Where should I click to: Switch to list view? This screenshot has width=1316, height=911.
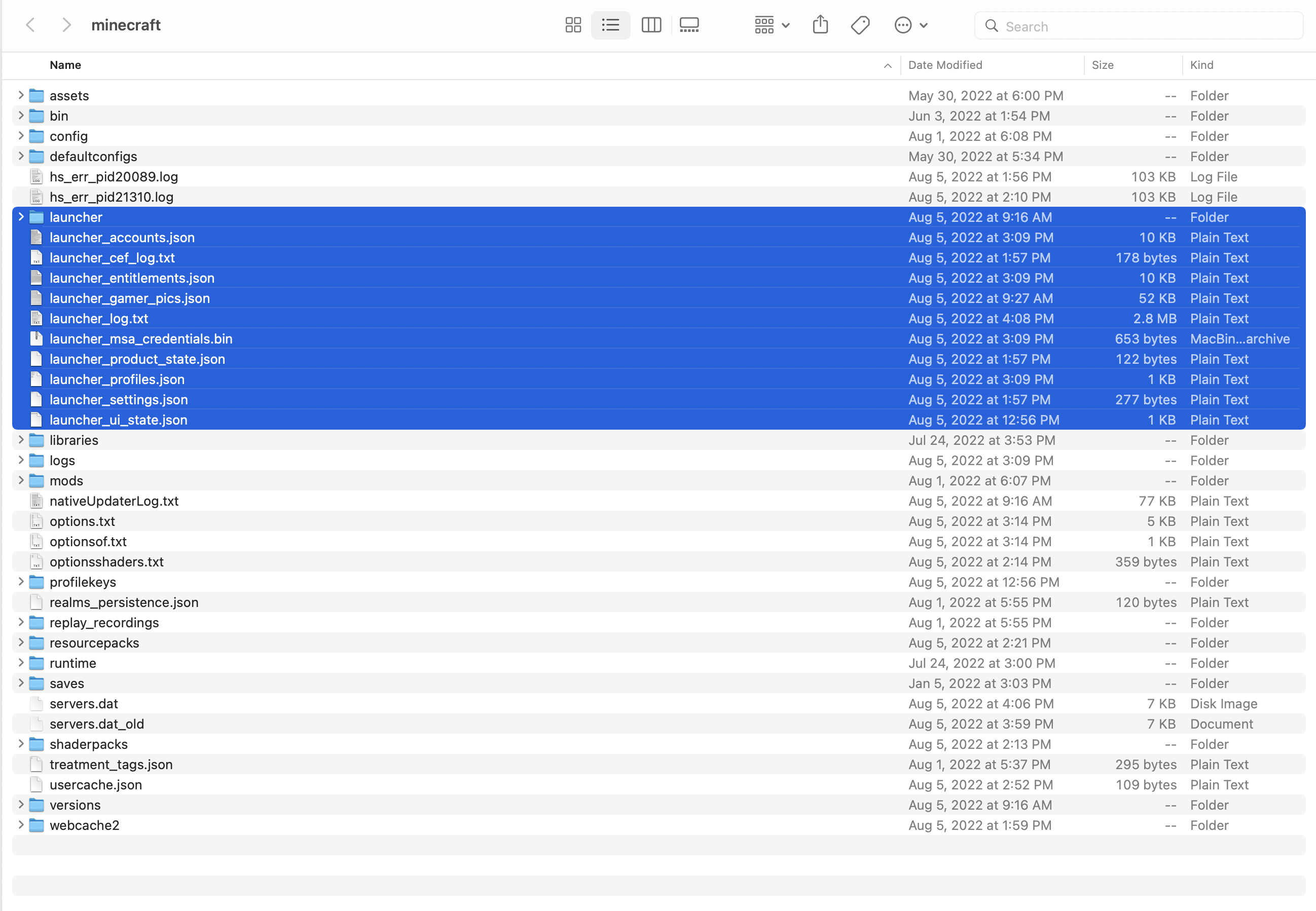coord(610,25)
